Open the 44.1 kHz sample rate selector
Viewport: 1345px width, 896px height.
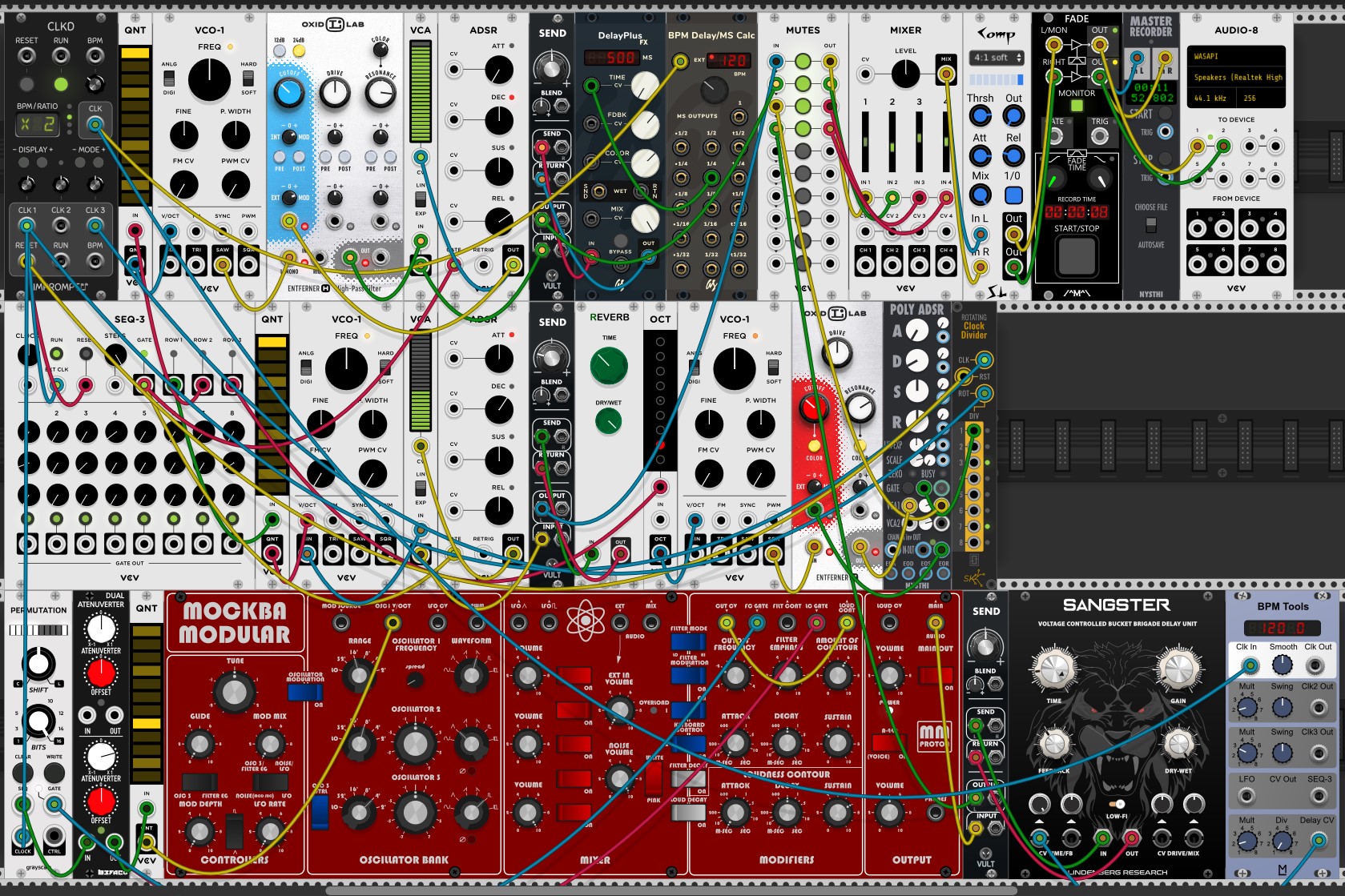coord(1211,98)
